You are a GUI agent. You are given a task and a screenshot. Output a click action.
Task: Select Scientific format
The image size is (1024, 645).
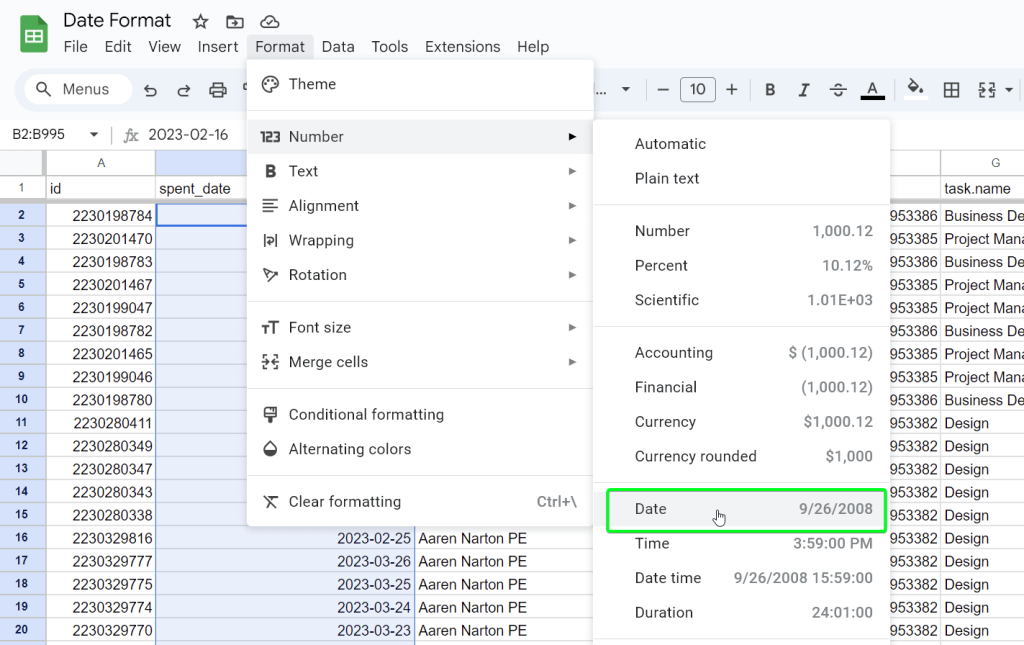point(741,300)
